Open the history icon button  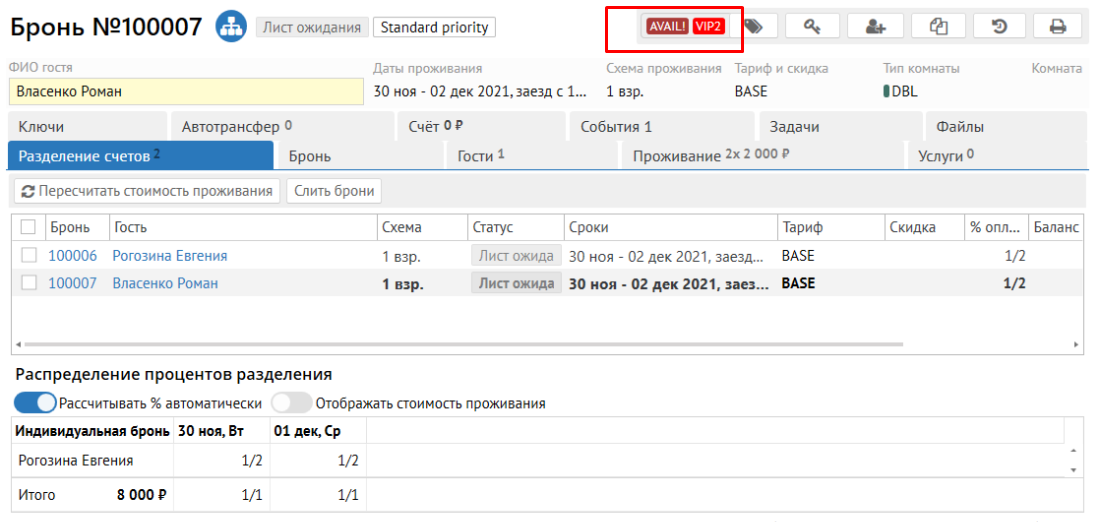(x=998, y=27)
